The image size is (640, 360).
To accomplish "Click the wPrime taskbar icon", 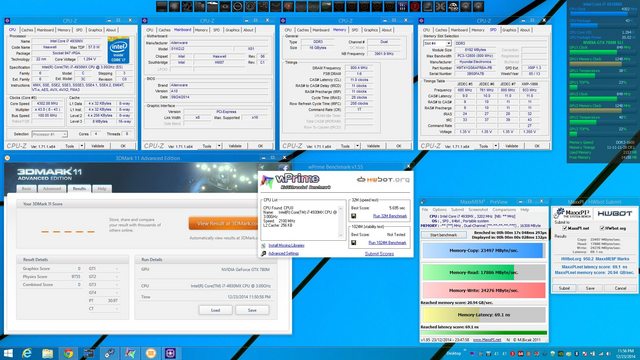I will [130, 353].
